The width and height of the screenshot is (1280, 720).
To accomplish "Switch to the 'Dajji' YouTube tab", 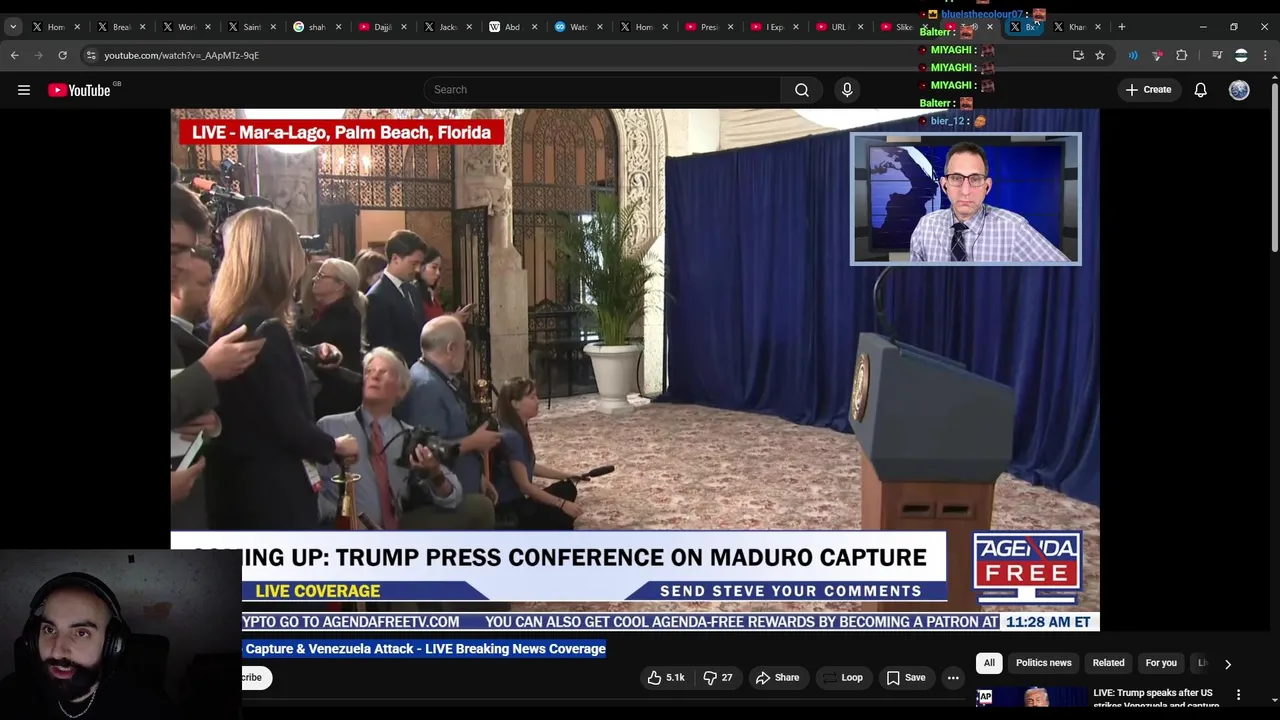I will click(x=382, y=27).
